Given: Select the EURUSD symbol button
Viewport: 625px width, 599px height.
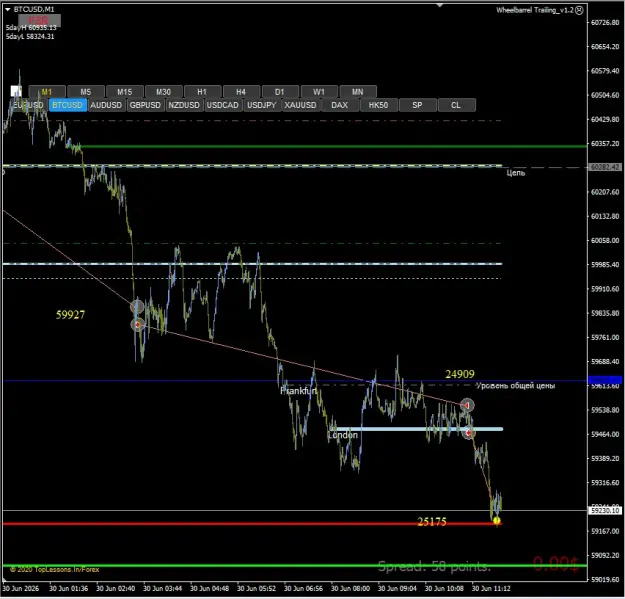Looking at the screenshot, I should [28, 105].
